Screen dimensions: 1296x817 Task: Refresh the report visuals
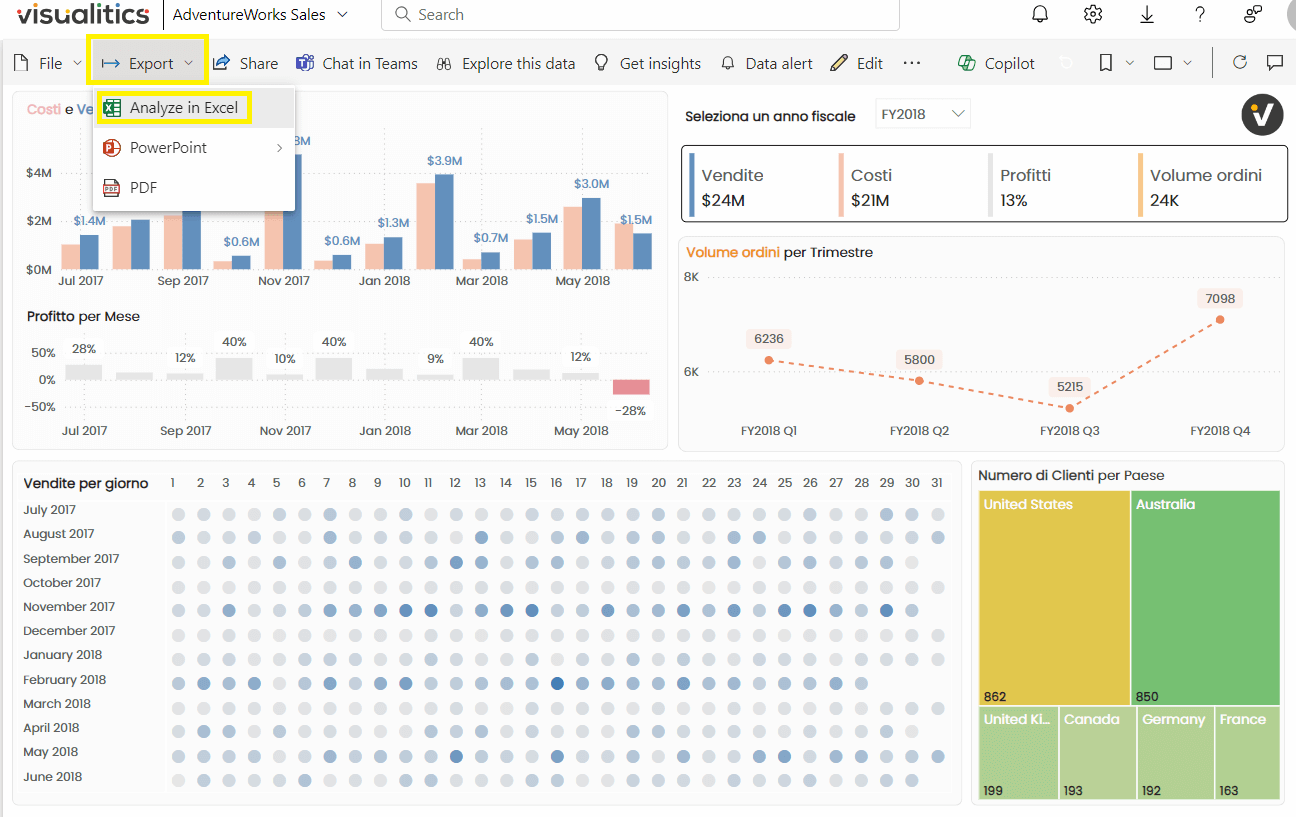pos(1240,62)
